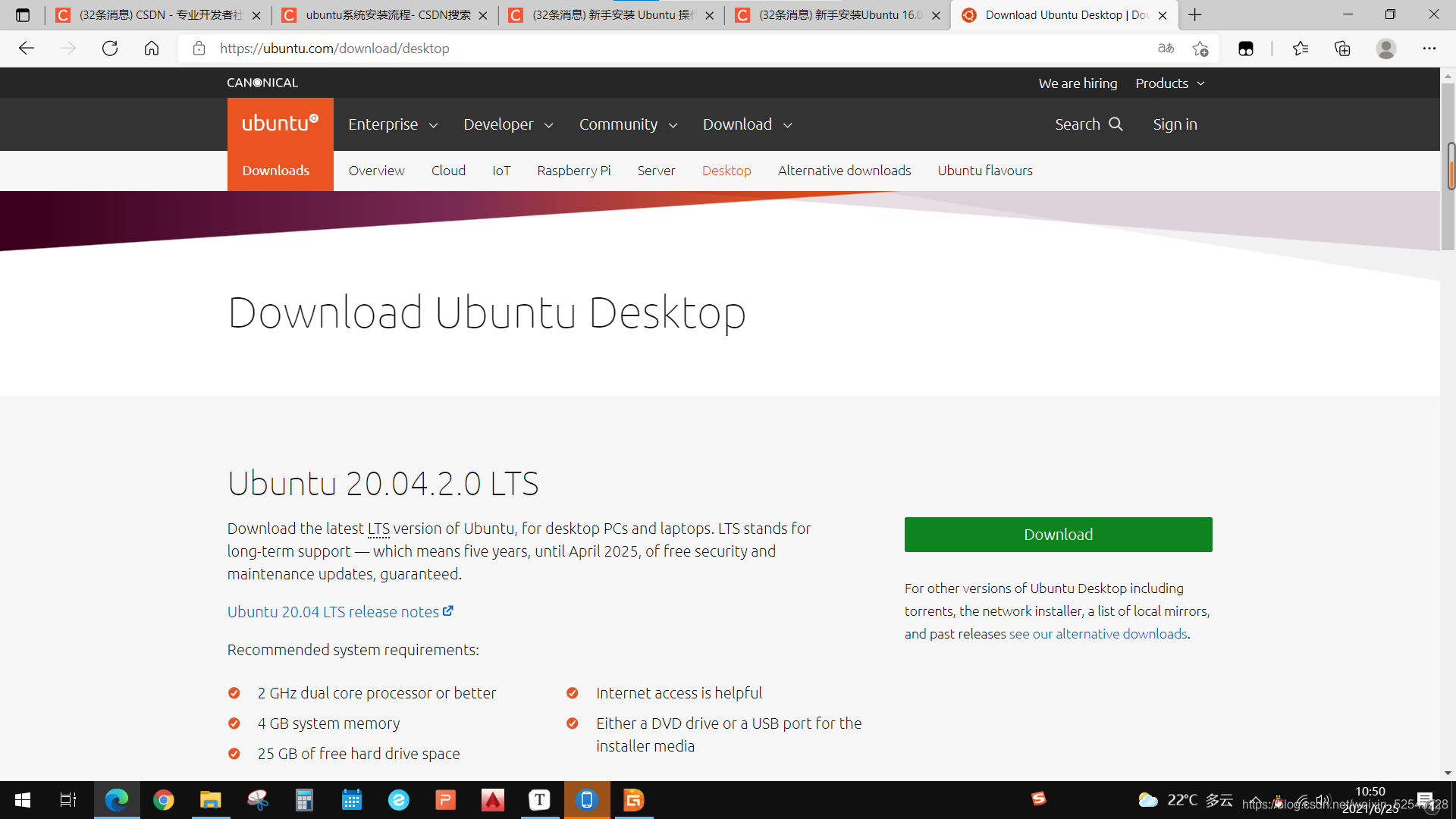Image resolution: width=1456 pixels, height=819 pixels.
Task: Click the green Download button
Action: pos(1058,535)
